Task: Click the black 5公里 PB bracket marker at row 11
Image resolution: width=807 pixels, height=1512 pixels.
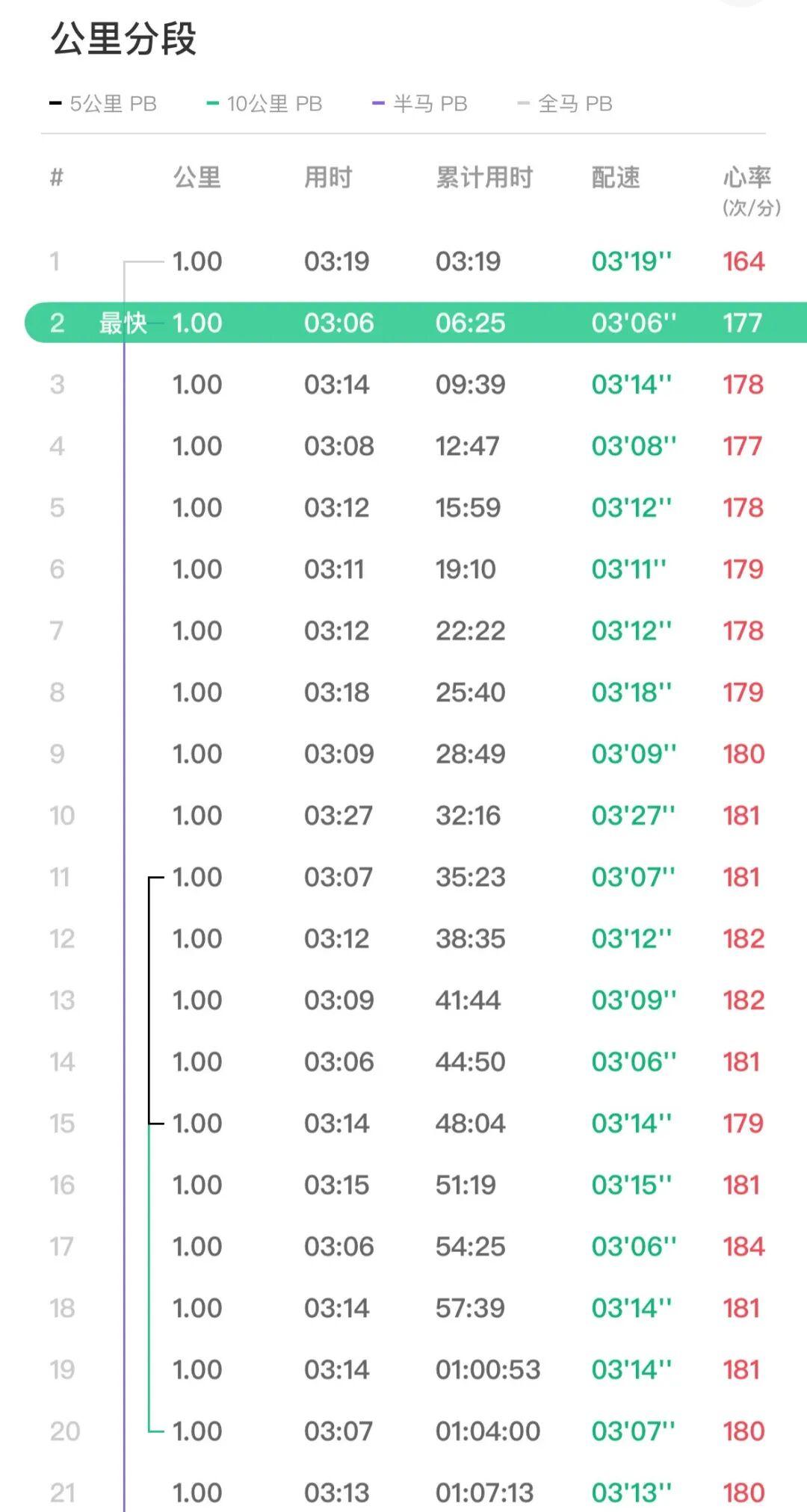Action: click(x=155, y=878)
